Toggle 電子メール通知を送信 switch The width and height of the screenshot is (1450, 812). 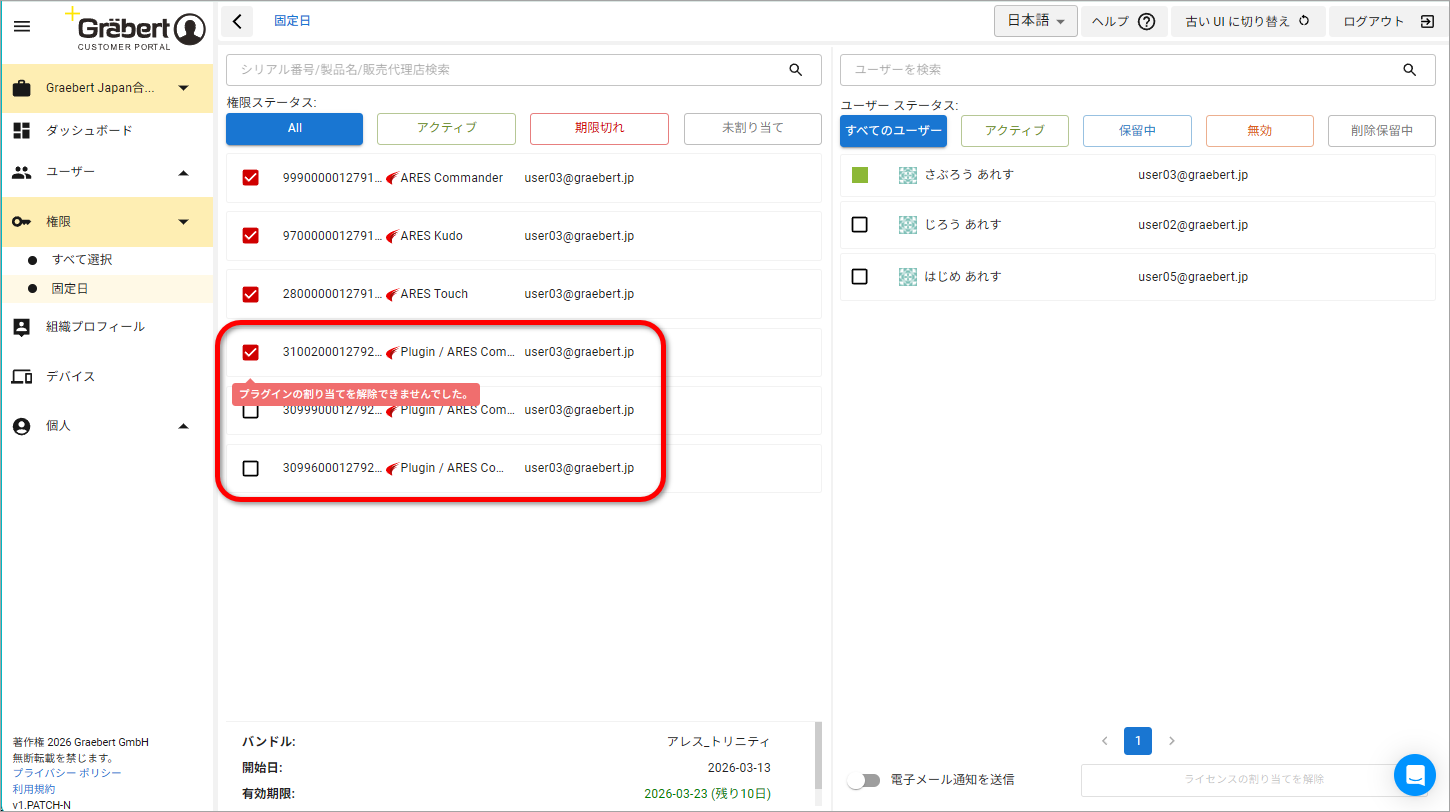863,780
